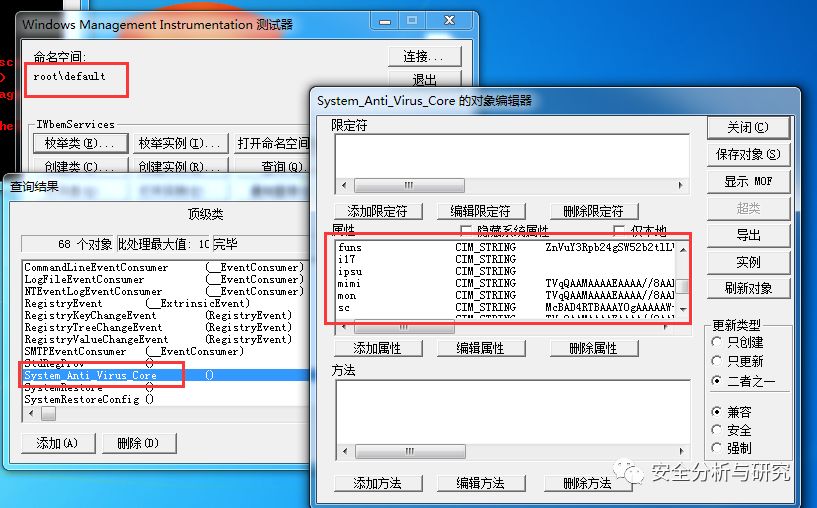Select LogFileEventConsumer class row

click(x=166, y=279)
